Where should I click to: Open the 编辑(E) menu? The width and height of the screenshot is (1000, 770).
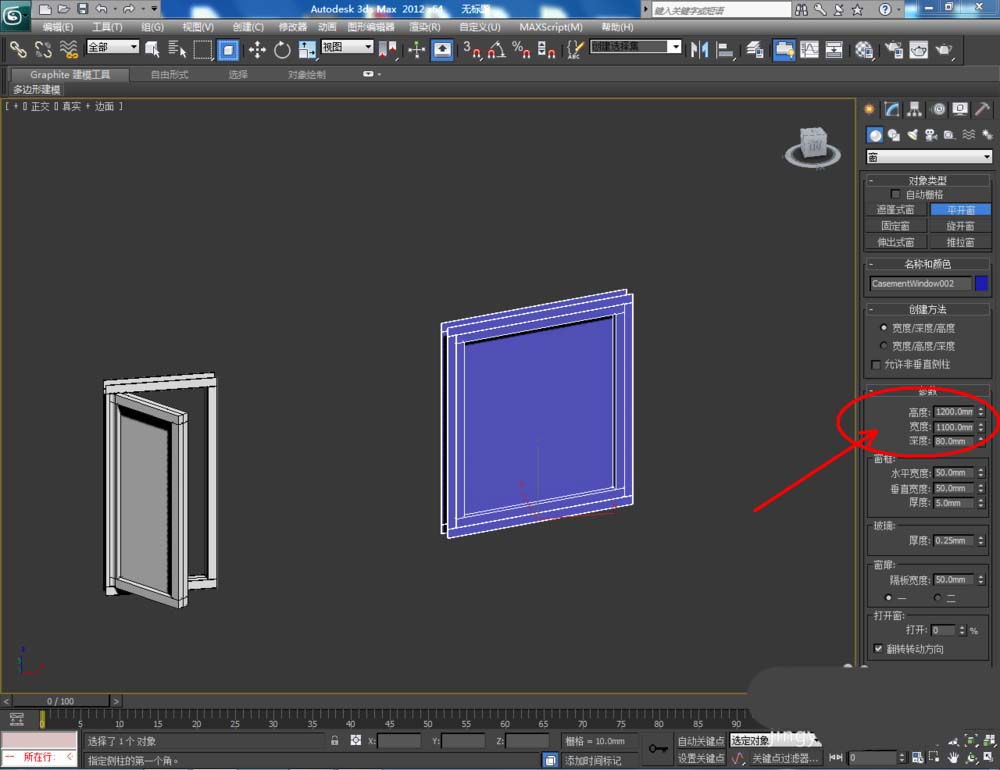click(x=57, y=27)
